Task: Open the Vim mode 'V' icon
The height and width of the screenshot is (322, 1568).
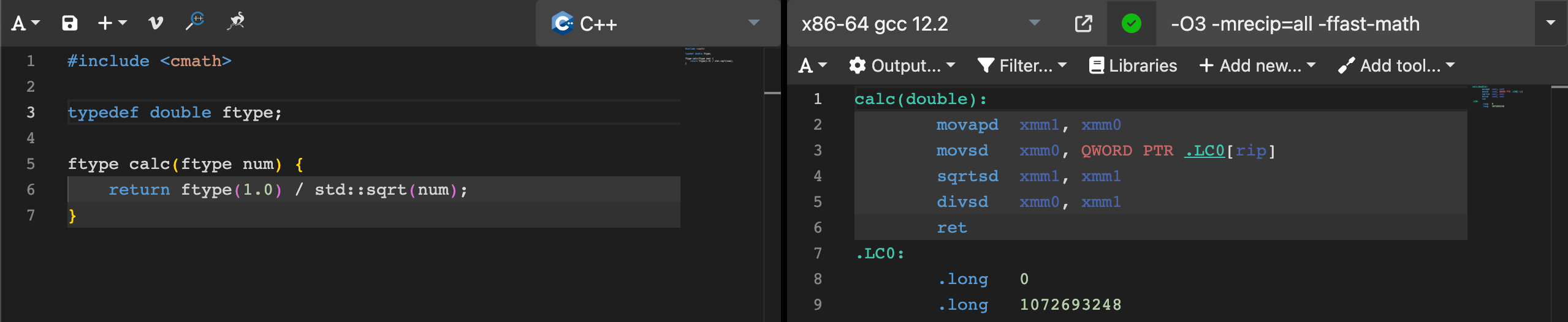Action: coord(156,23)
